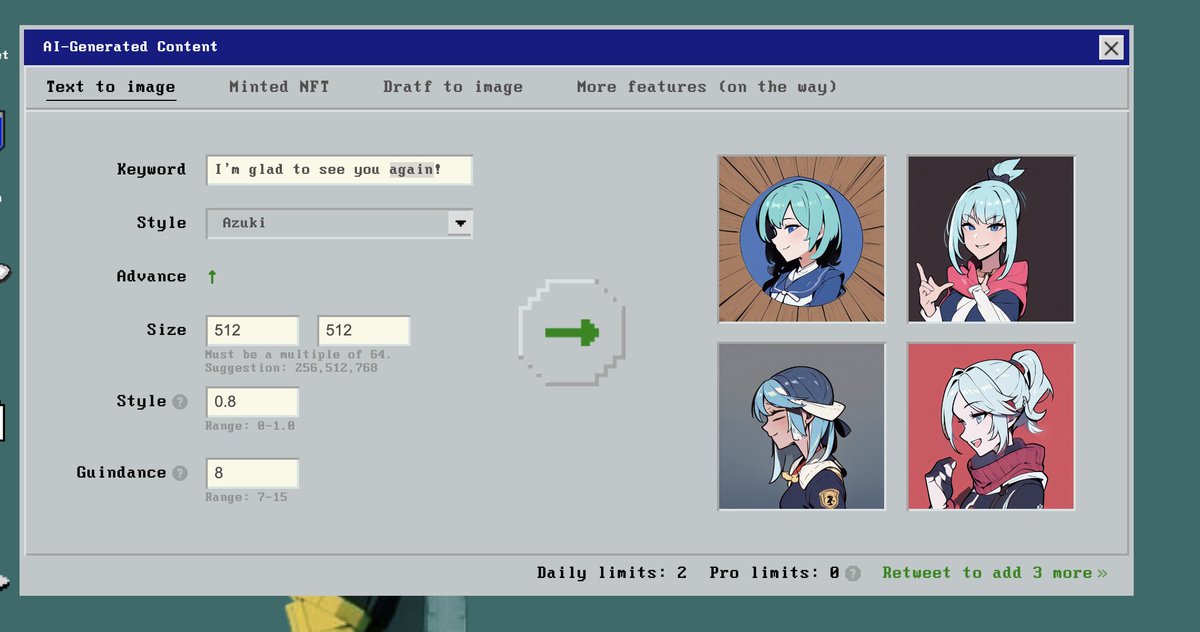The height and width of the screenshot is (632, 1200).
Task: Click the Keyword label
Action: point(151,170)
